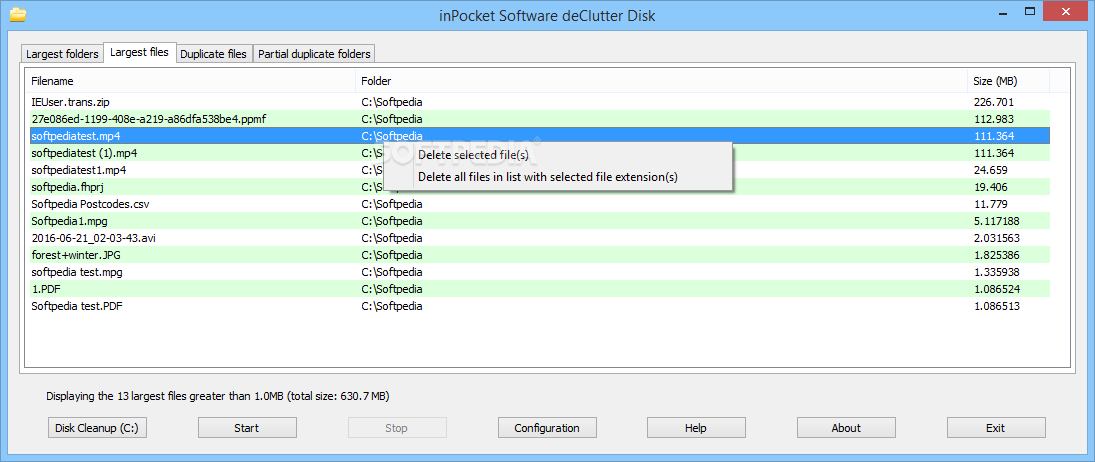The width and height of the screenshot is (1095, 462).
Task: Select Softpedia test.PDF file row
Action: pos(540,306)
